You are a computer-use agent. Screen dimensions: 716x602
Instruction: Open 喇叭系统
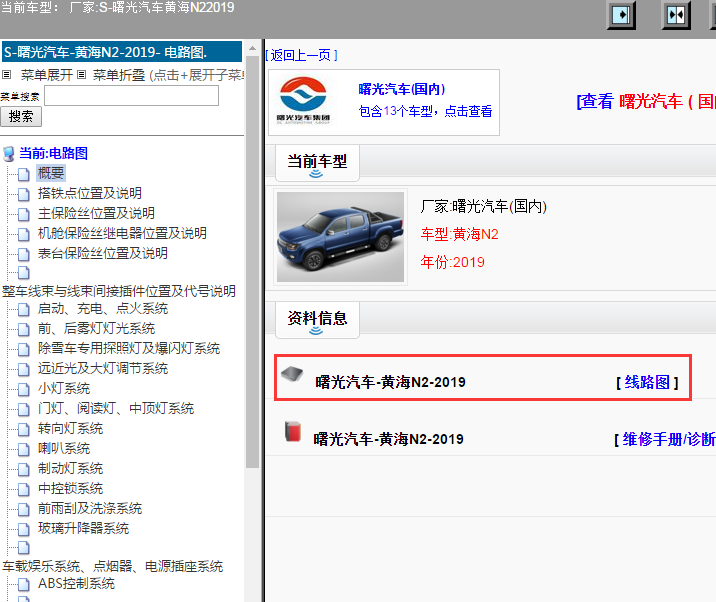[x=64, y=449]
